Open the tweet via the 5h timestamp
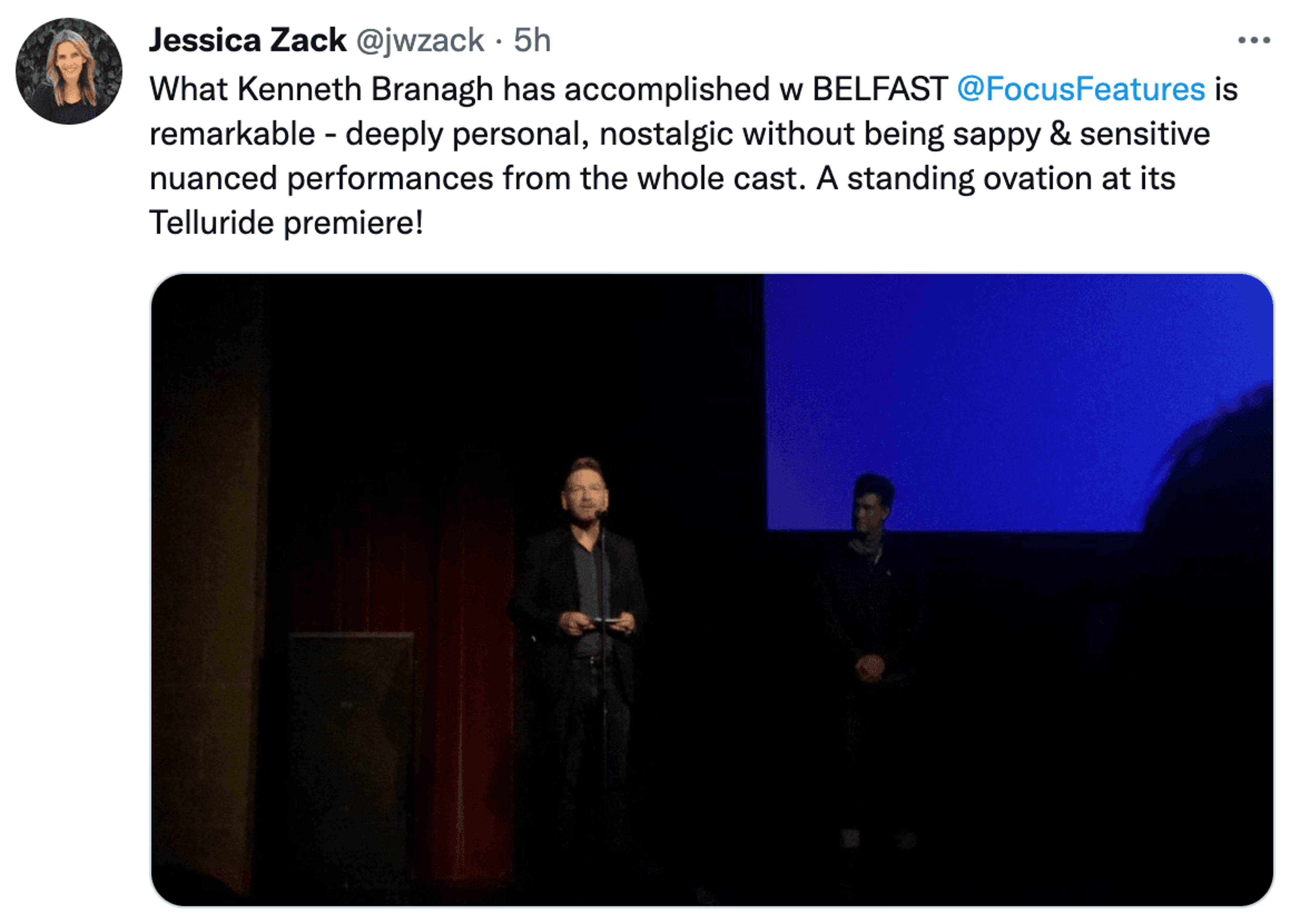Screen dimensions: 1300x924 [x=532, y=40]
